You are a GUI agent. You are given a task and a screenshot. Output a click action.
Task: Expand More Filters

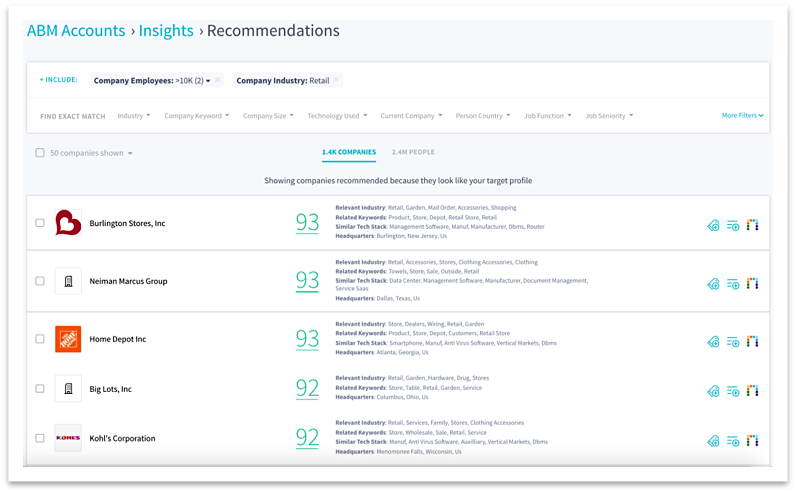click(742, 115)
